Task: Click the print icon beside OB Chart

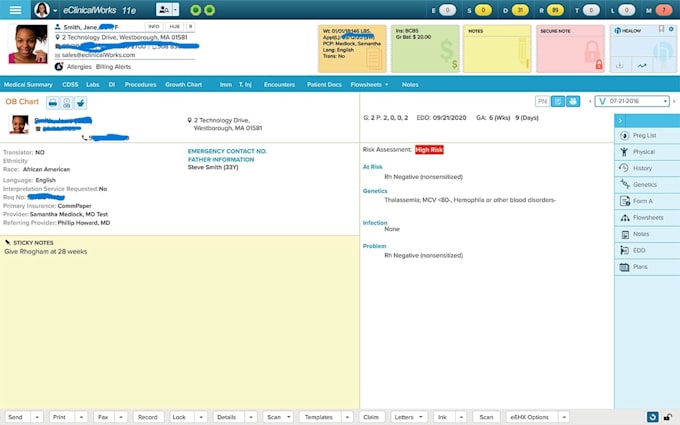Action: 52,103
